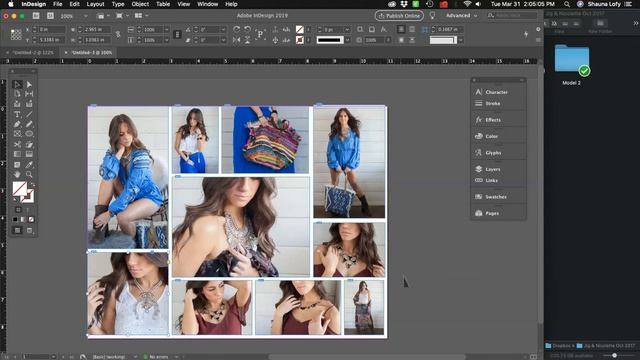Swap fill and stroke arrow in toolbox
640x360 pixels.
point(32,185)
